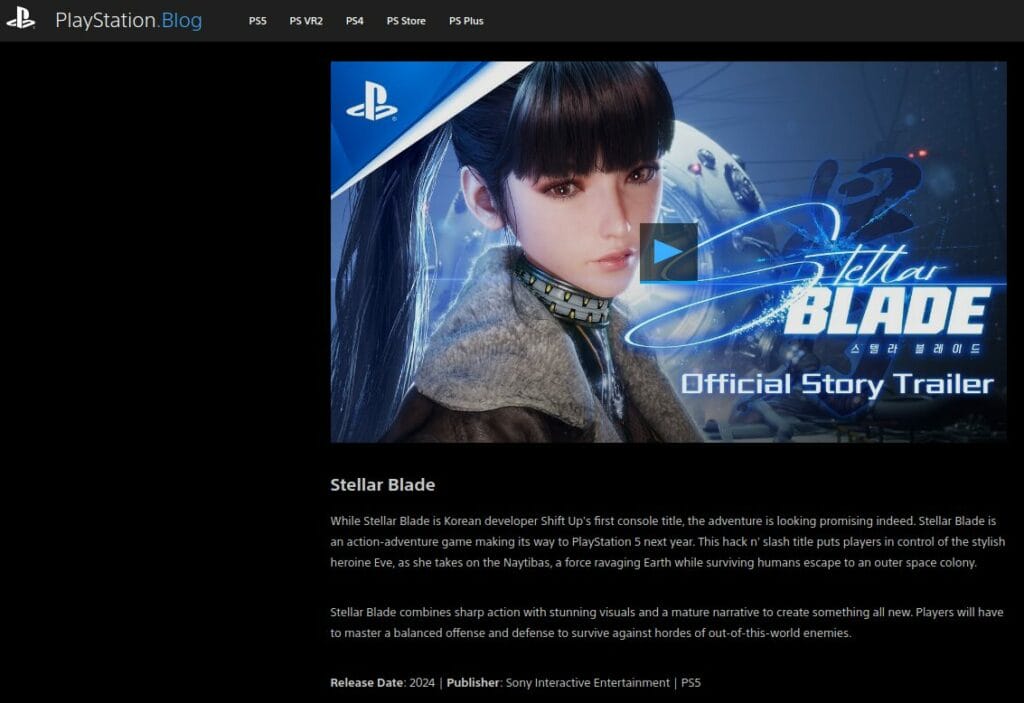Viewport: 1024px width, 703px height.
Task: Click the Stellar Blade section heading
Action: click(x=382, y=485)
